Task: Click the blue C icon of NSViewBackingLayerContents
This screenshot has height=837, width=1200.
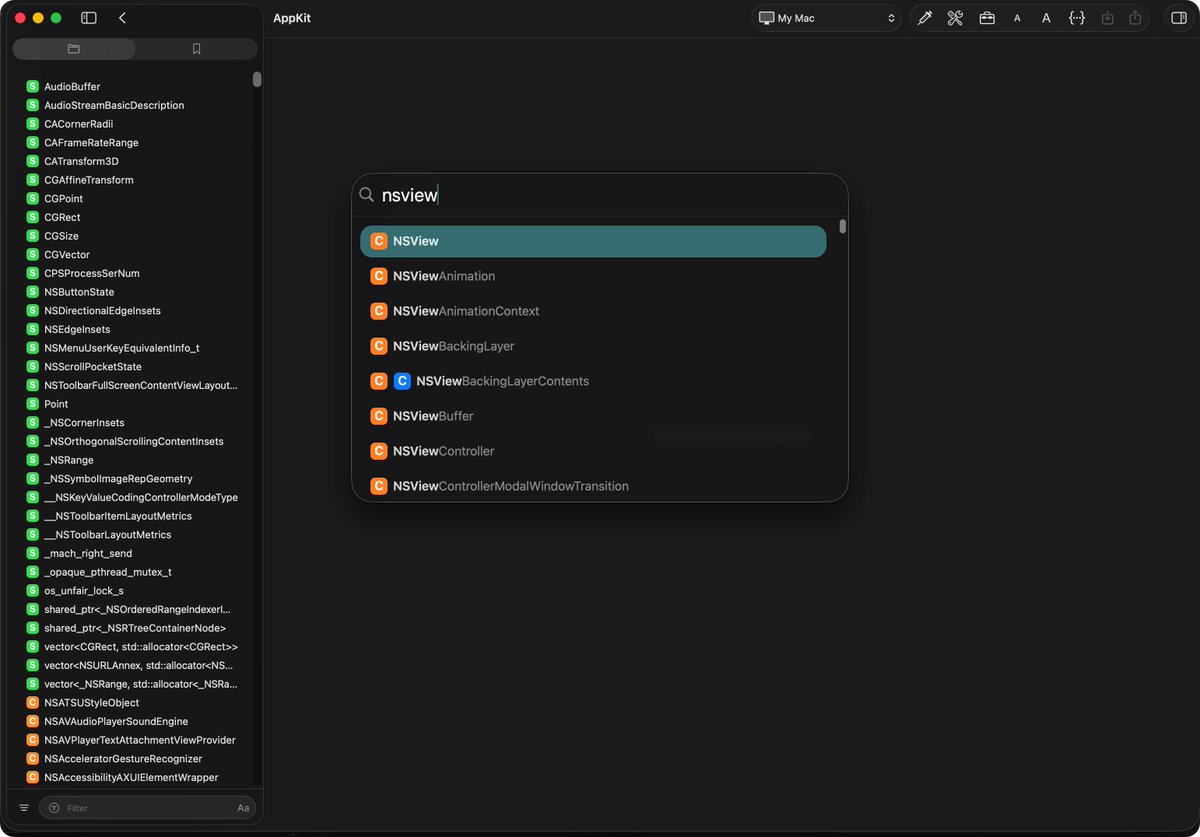Action: [x=402, y=381]
